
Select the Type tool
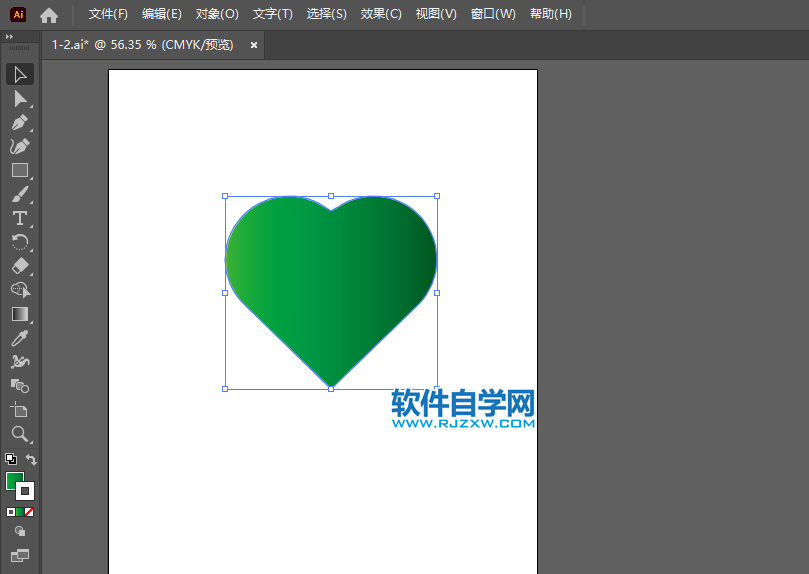tap(20, 218)
